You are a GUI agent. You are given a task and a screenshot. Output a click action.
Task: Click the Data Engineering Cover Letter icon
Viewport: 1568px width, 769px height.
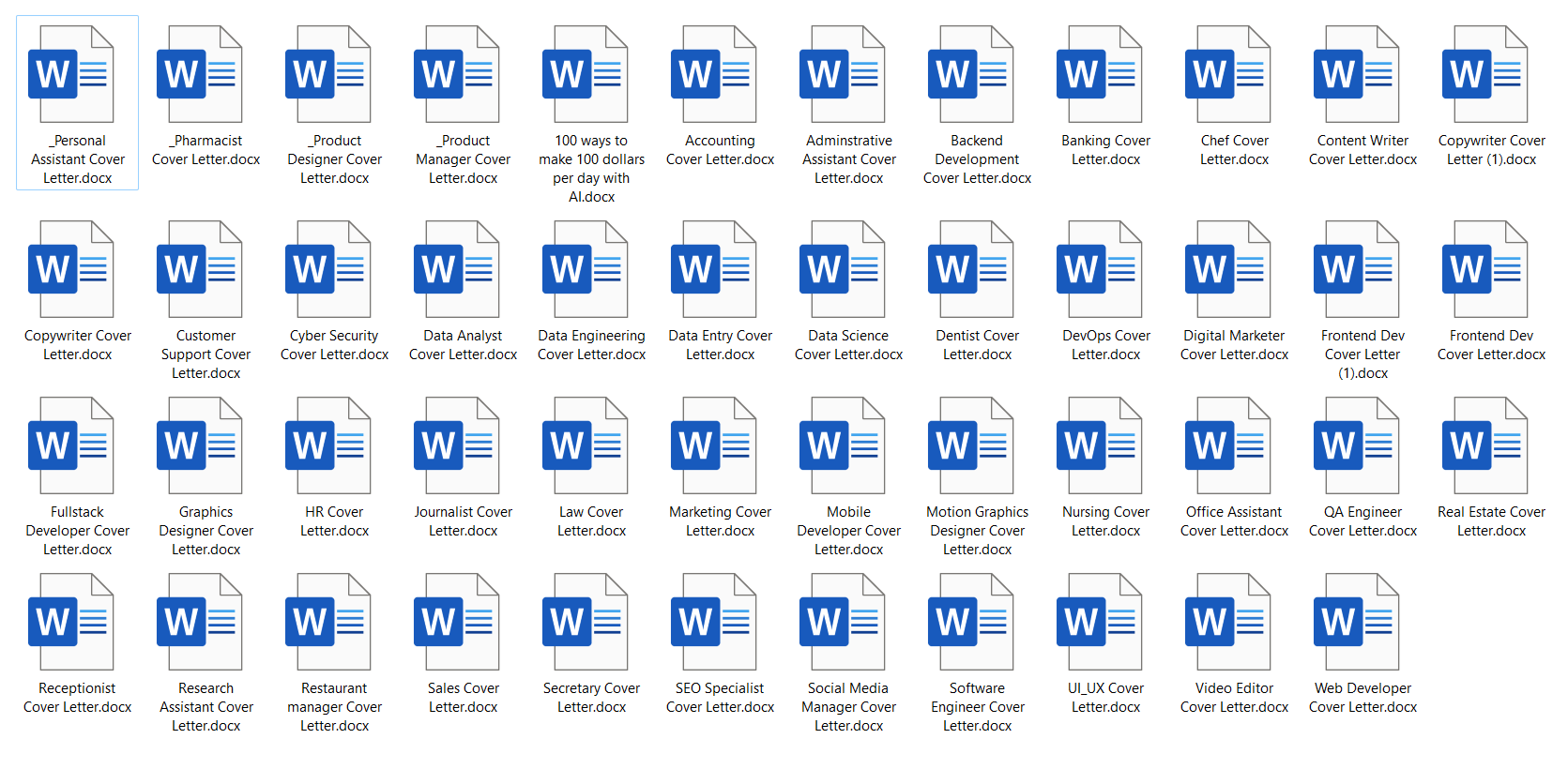click(586, 269)
